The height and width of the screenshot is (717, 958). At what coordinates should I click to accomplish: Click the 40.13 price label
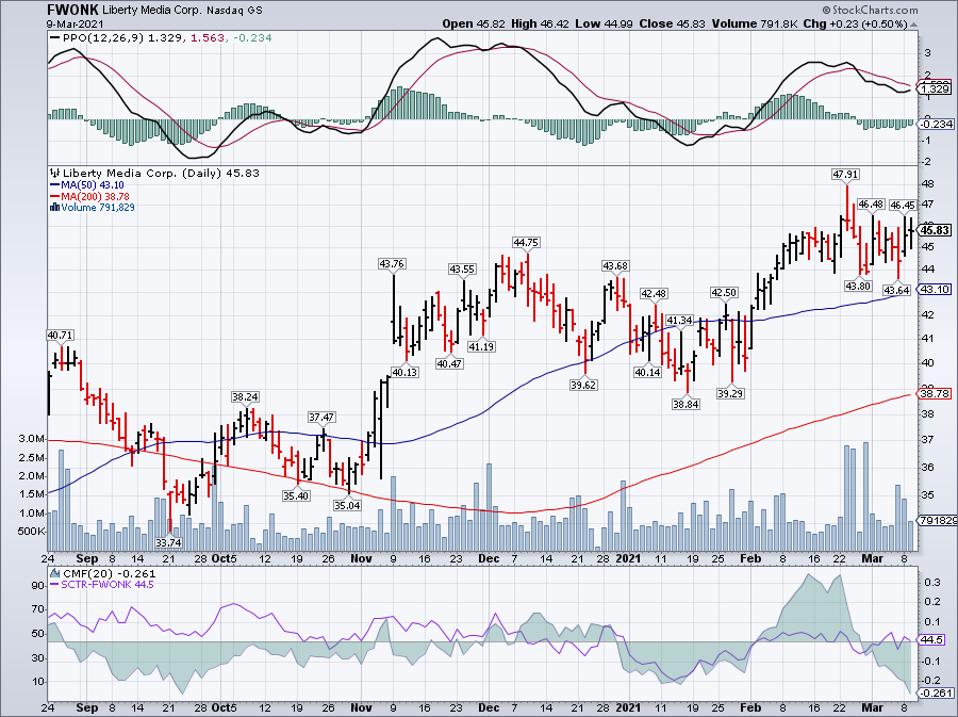[404, 371]
